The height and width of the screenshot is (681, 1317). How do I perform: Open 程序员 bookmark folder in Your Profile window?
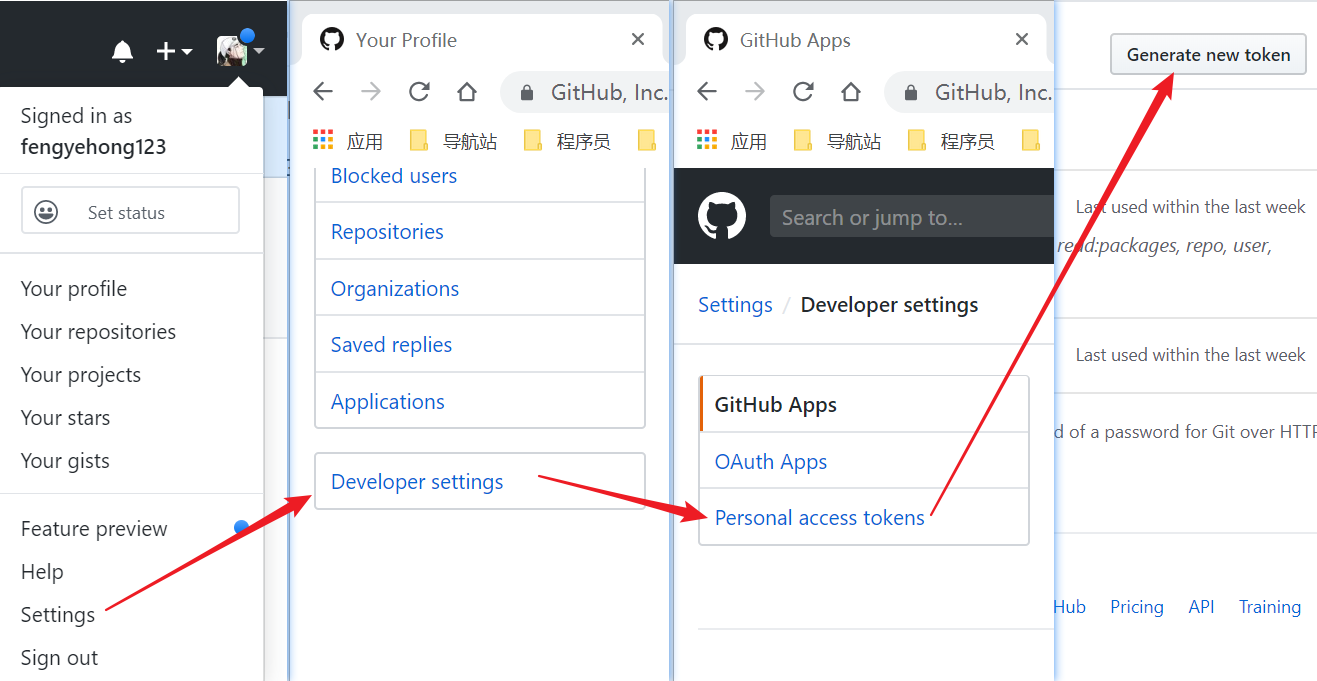point(567,141)
